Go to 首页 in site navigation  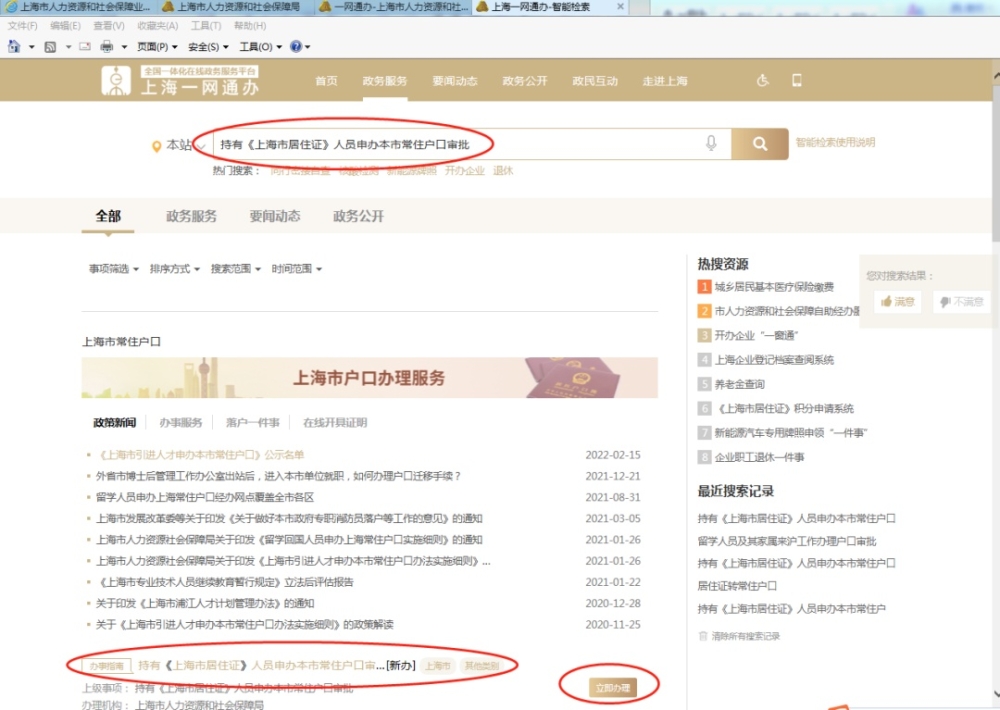tap(326, 81)
